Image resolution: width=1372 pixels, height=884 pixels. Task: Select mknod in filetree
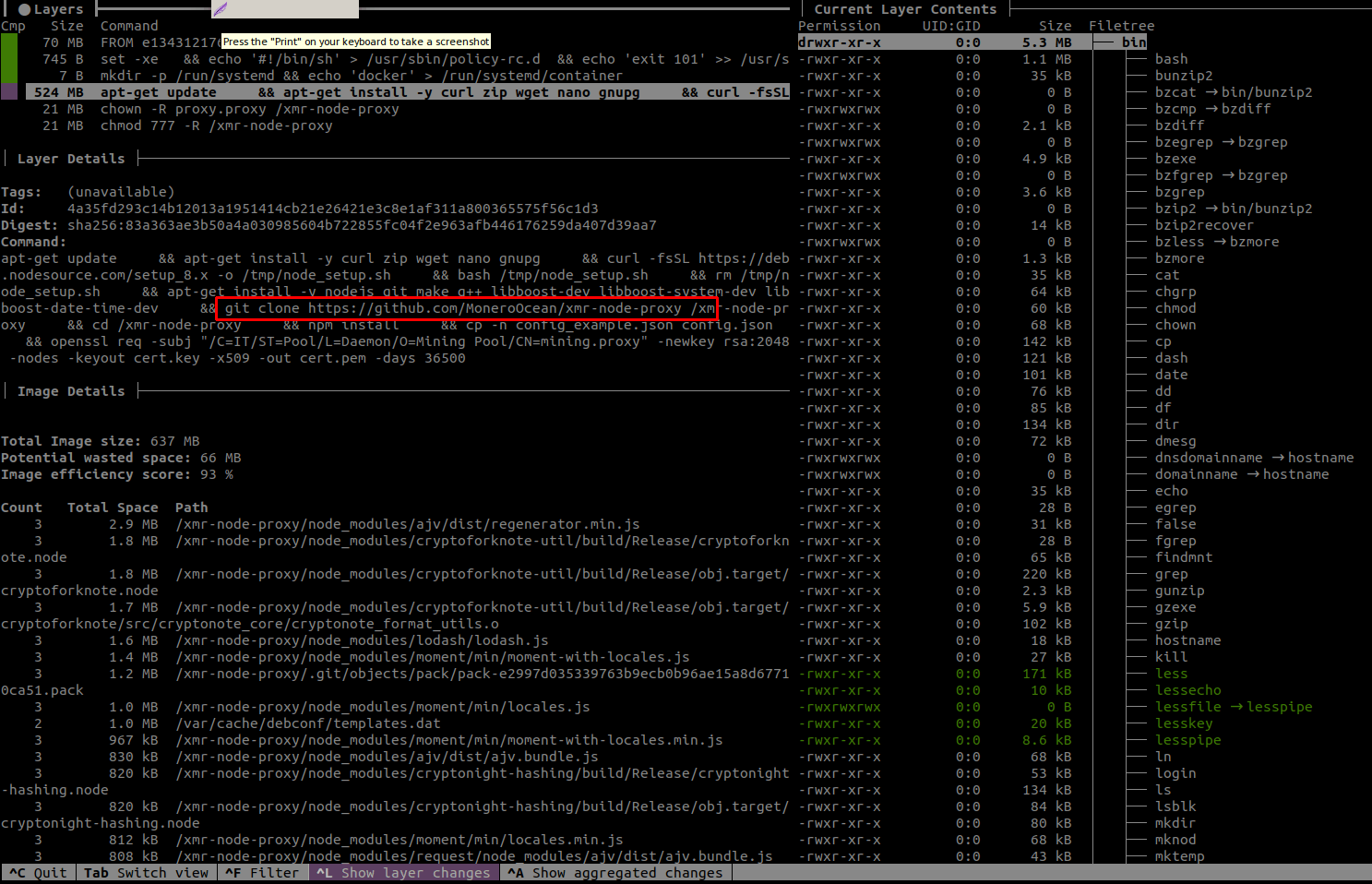click(1175, 840)
